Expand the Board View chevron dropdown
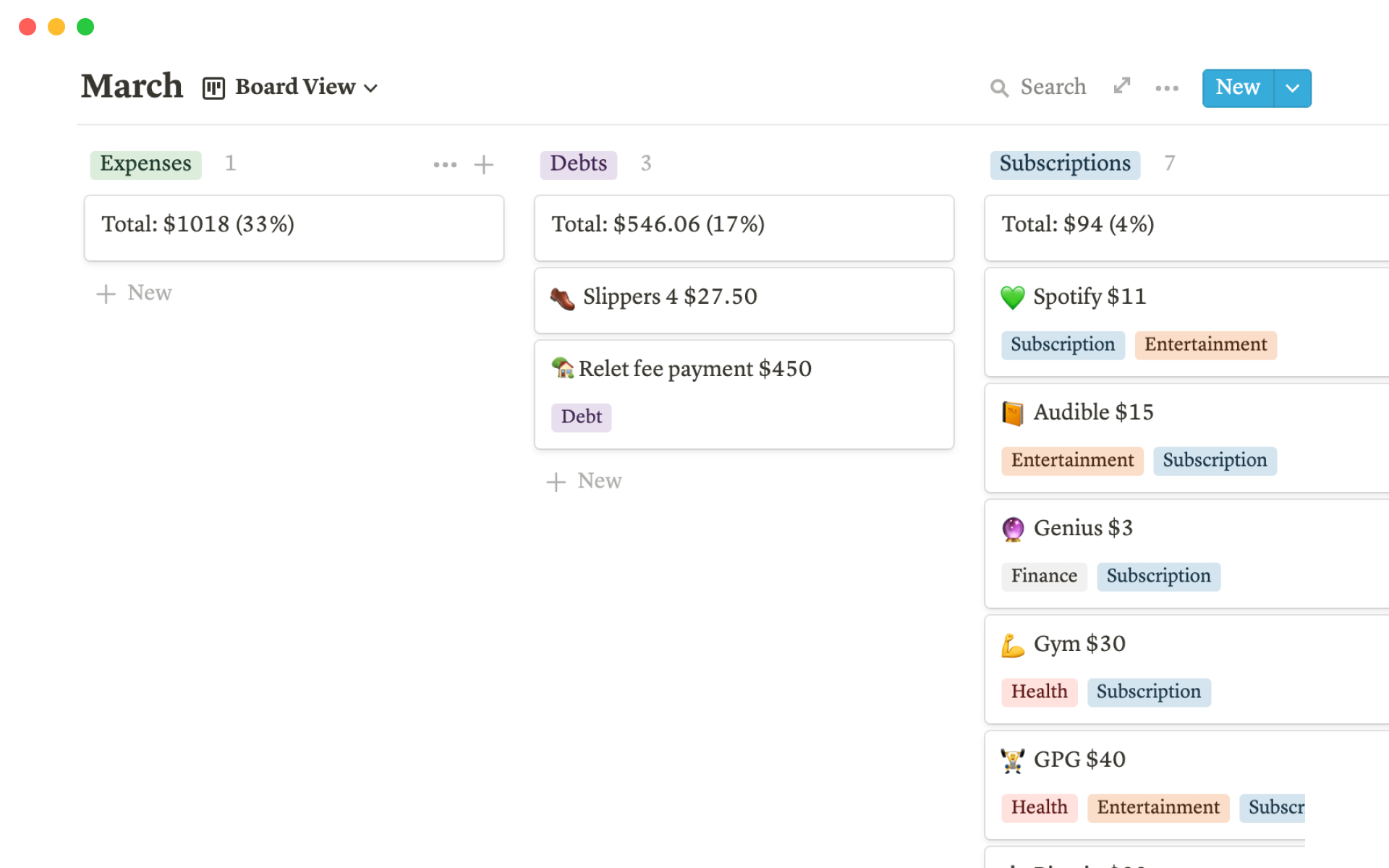The height and width of the screenshot is (868, 1389). click(x=371, y=88)
